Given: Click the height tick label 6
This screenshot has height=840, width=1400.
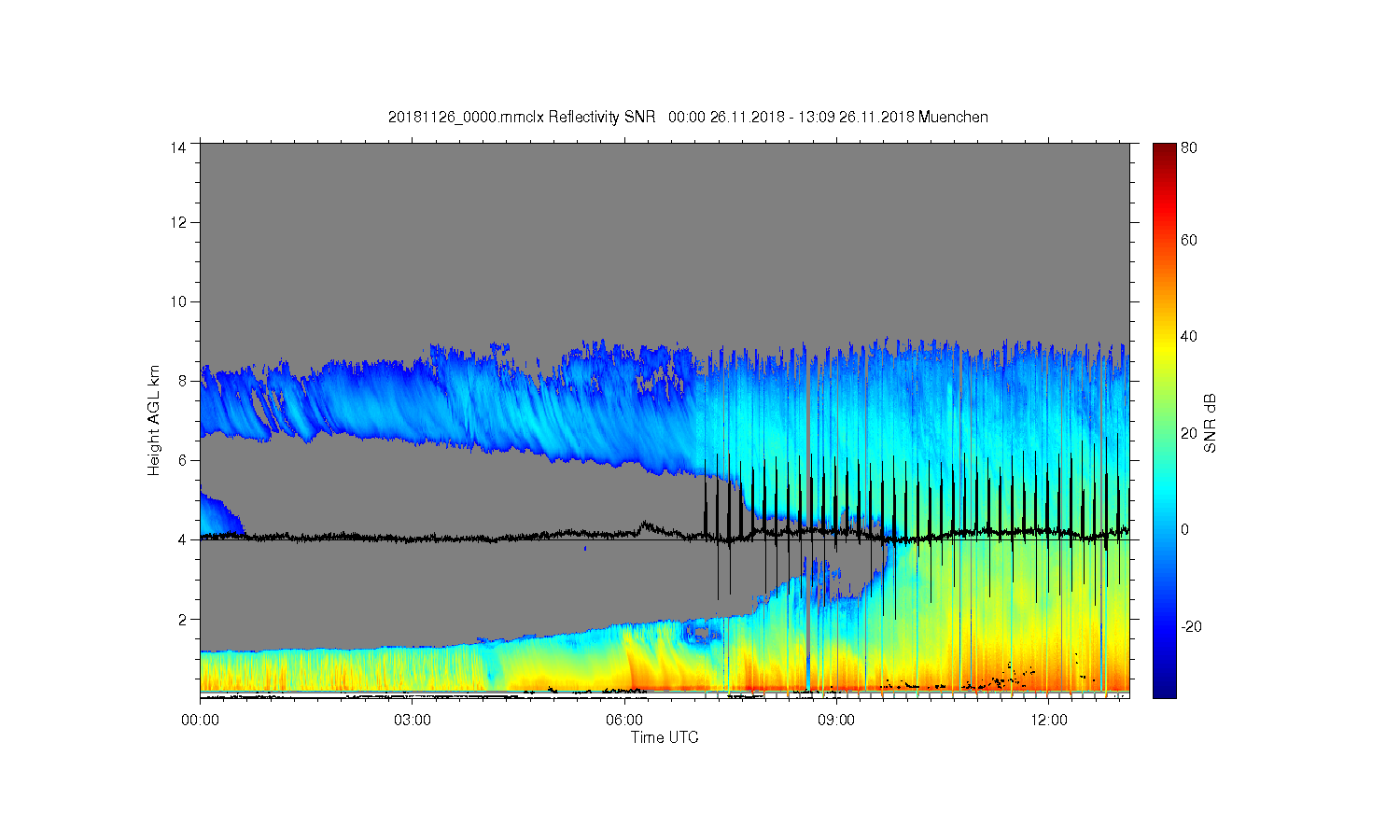Looking at the screenshot, I should (x=183, y=460).
